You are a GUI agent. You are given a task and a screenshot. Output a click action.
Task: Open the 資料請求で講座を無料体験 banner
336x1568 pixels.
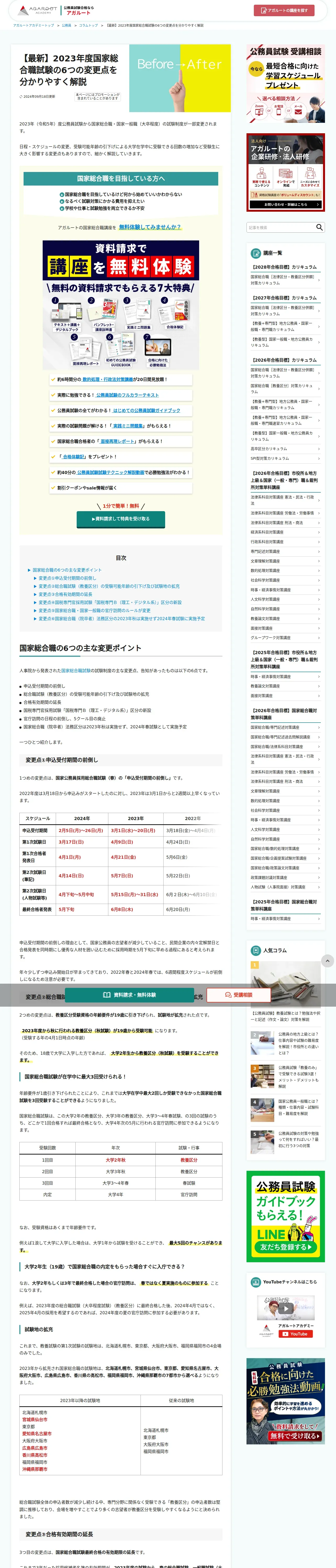[121, 305]
